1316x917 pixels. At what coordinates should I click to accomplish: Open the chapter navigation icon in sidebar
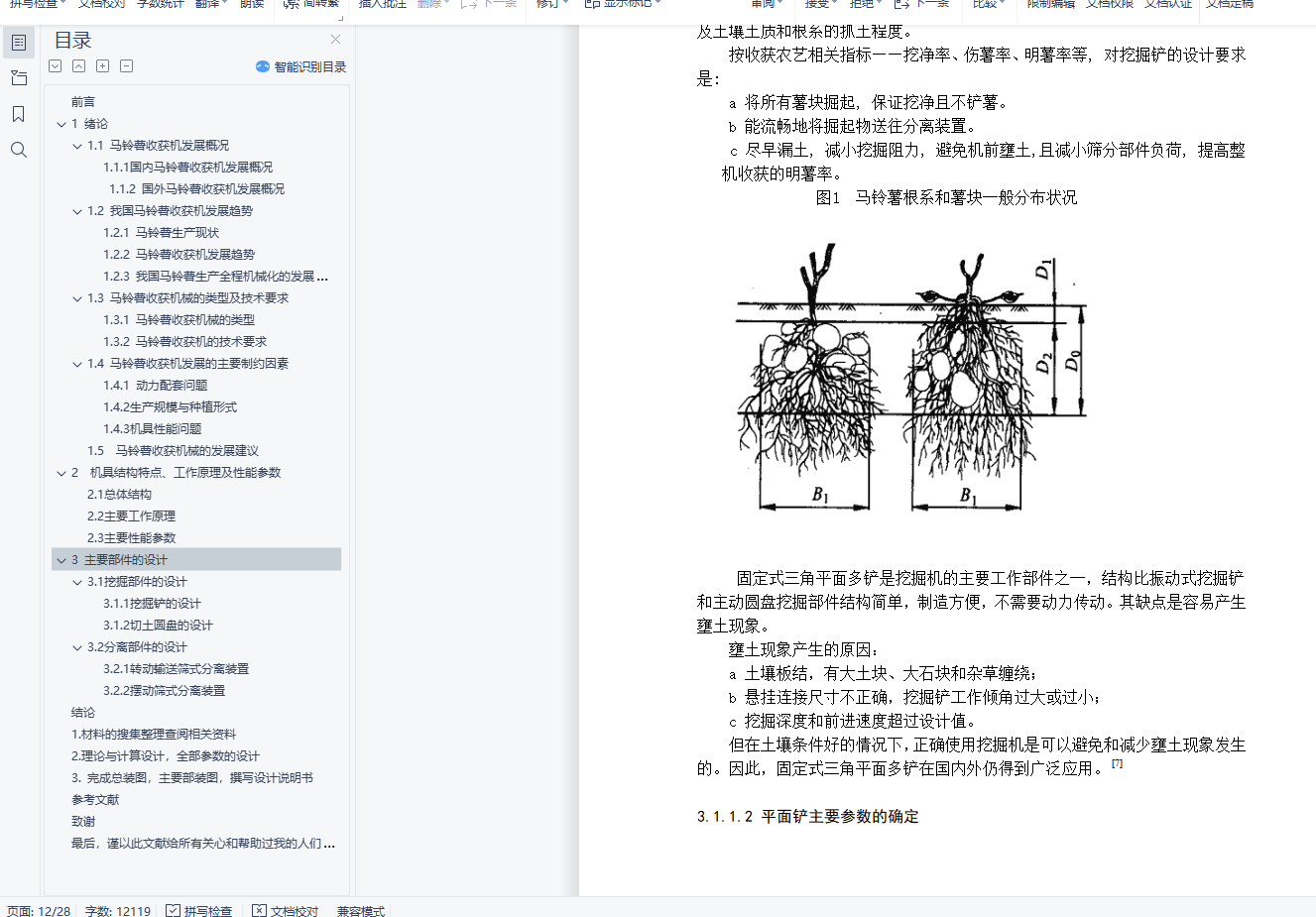(19, 78)
